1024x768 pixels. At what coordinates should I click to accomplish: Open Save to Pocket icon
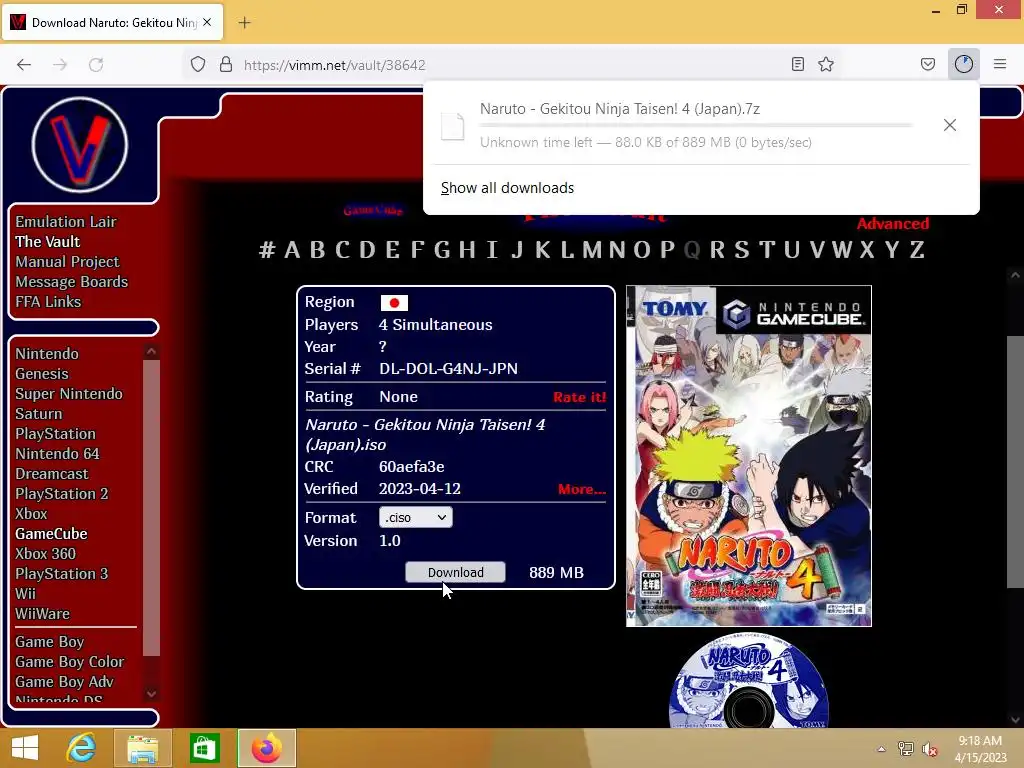coord(927,64)
